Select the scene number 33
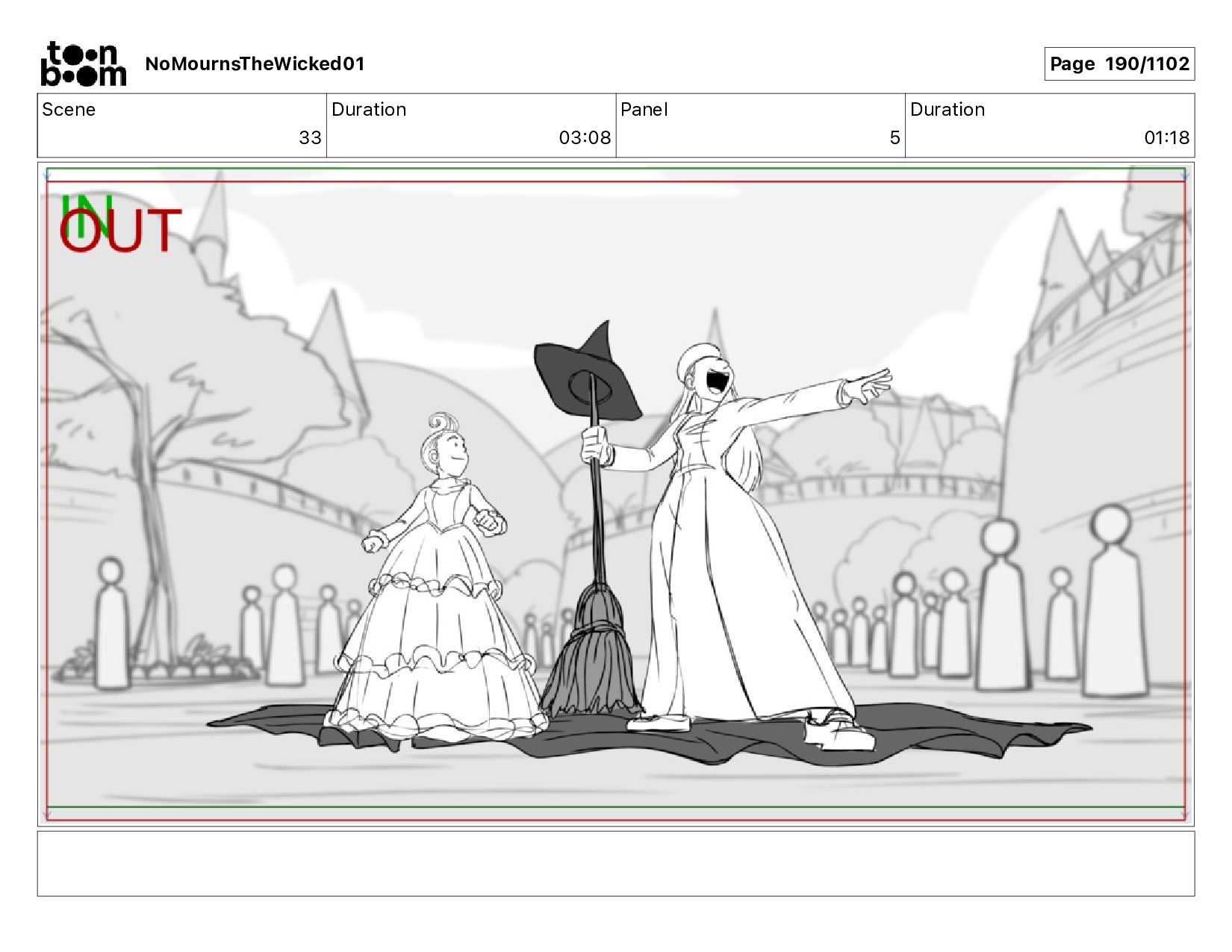This screenshot has width=1232, height=952. (310, 137)
